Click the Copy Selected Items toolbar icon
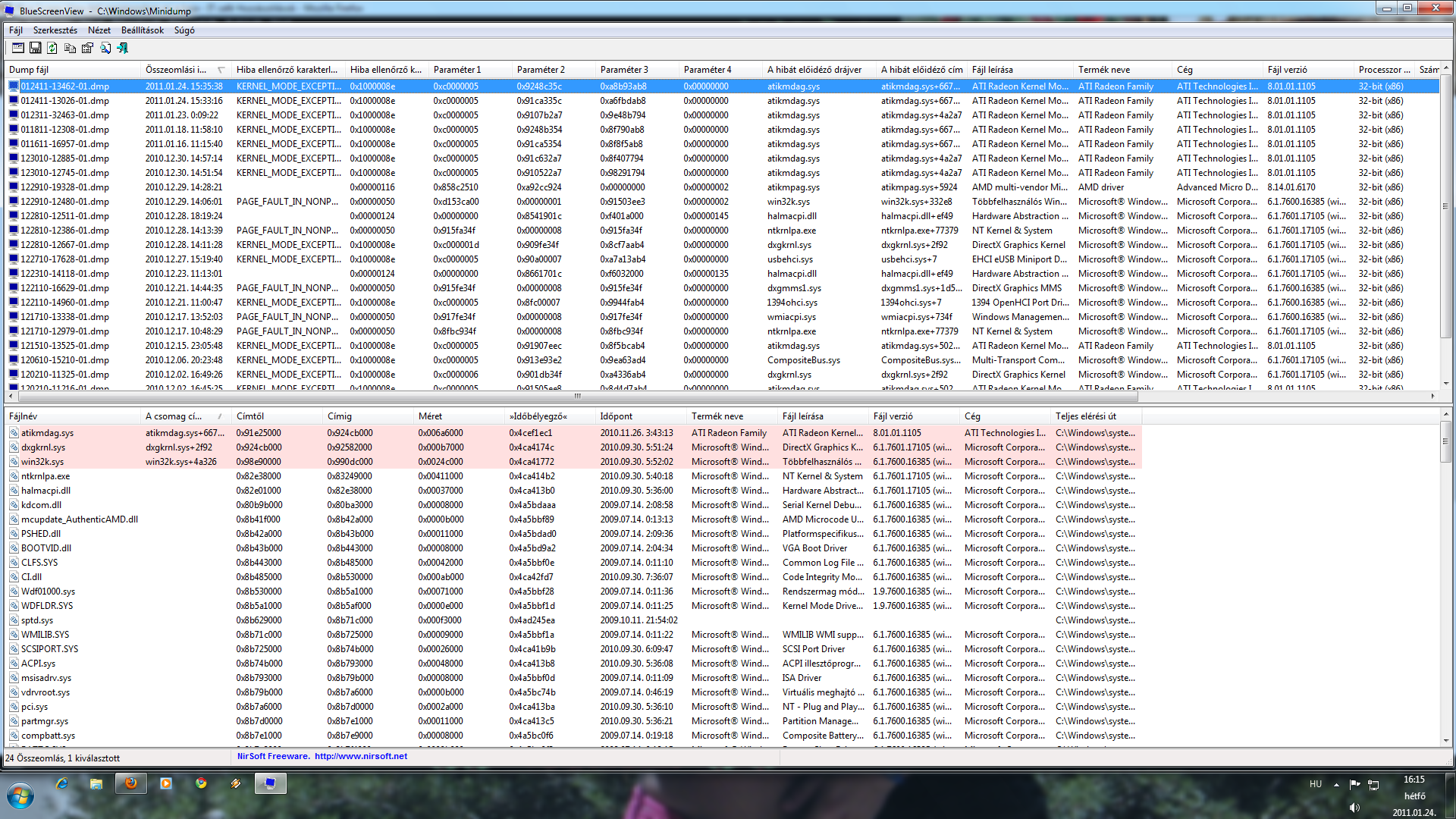This screenshot has width=1456, height=819. pyautogui.click(x=70, y=48)
